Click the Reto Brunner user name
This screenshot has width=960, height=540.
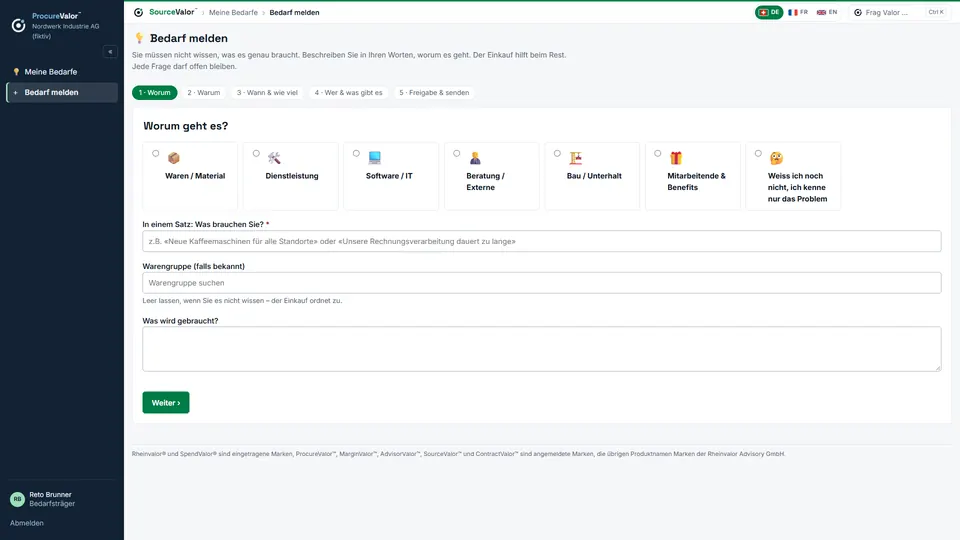(50, 495)
